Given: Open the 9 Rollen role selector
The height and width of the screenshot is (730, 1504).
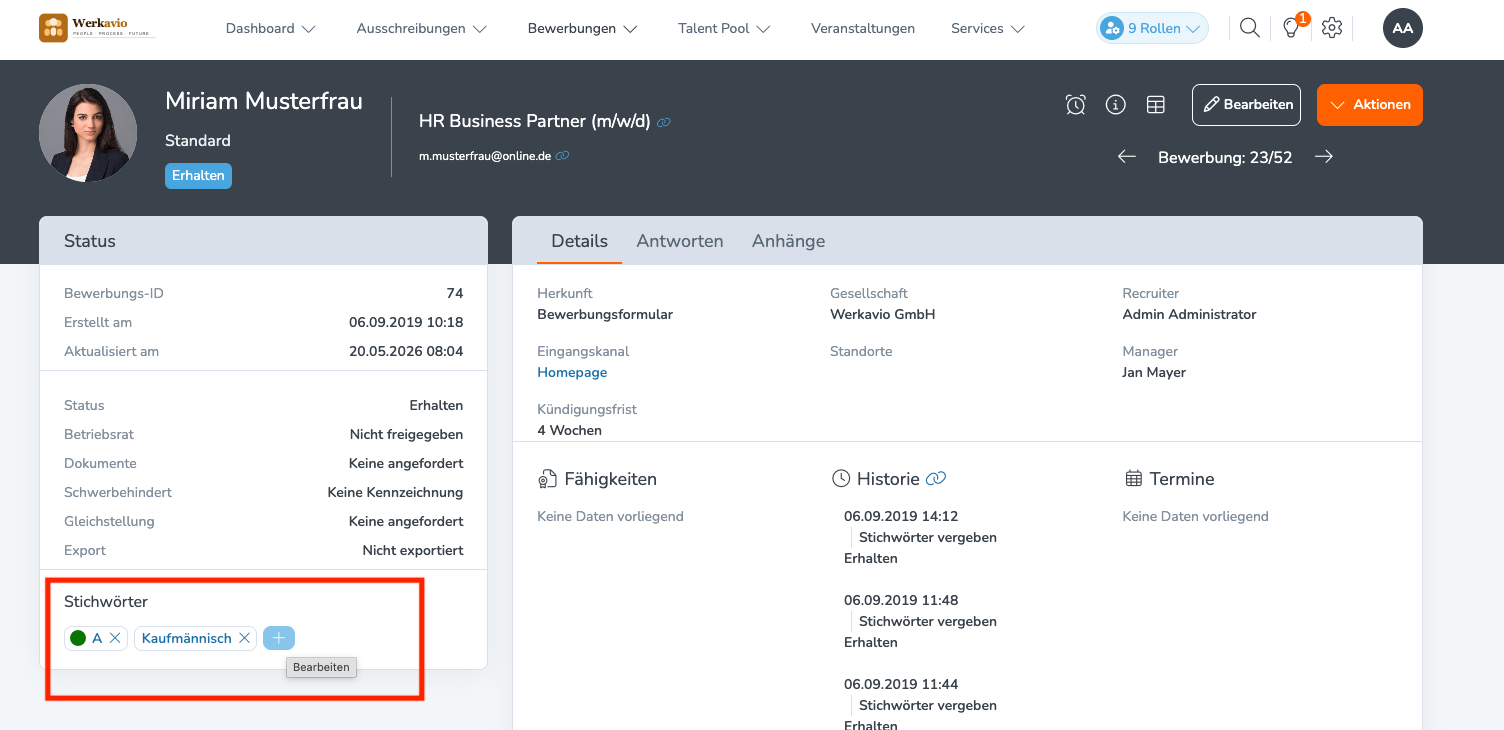Looking at the screenshot, I should 1152,28.
